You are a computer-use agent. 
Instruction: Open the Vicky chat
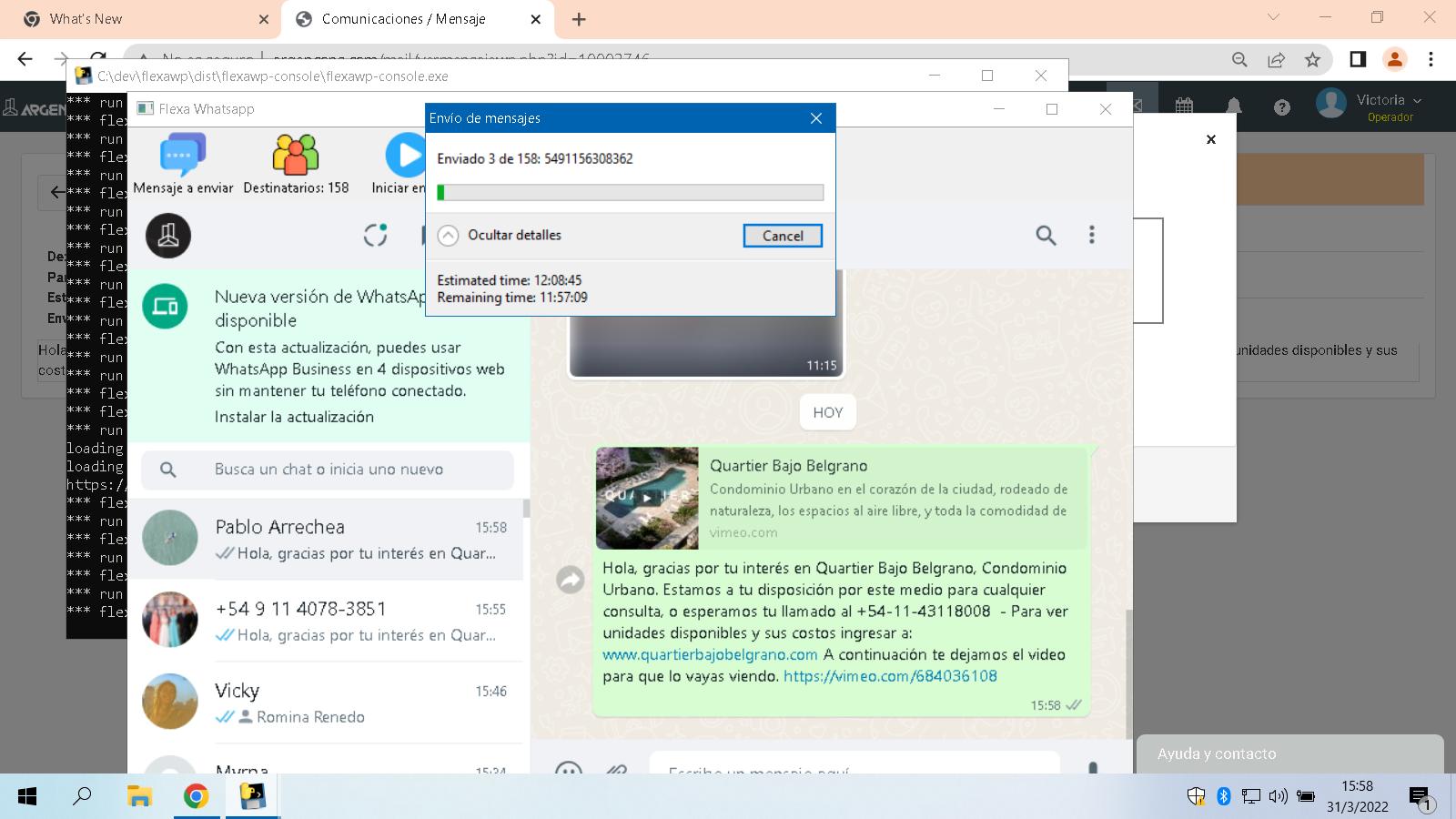click(326, 703)
